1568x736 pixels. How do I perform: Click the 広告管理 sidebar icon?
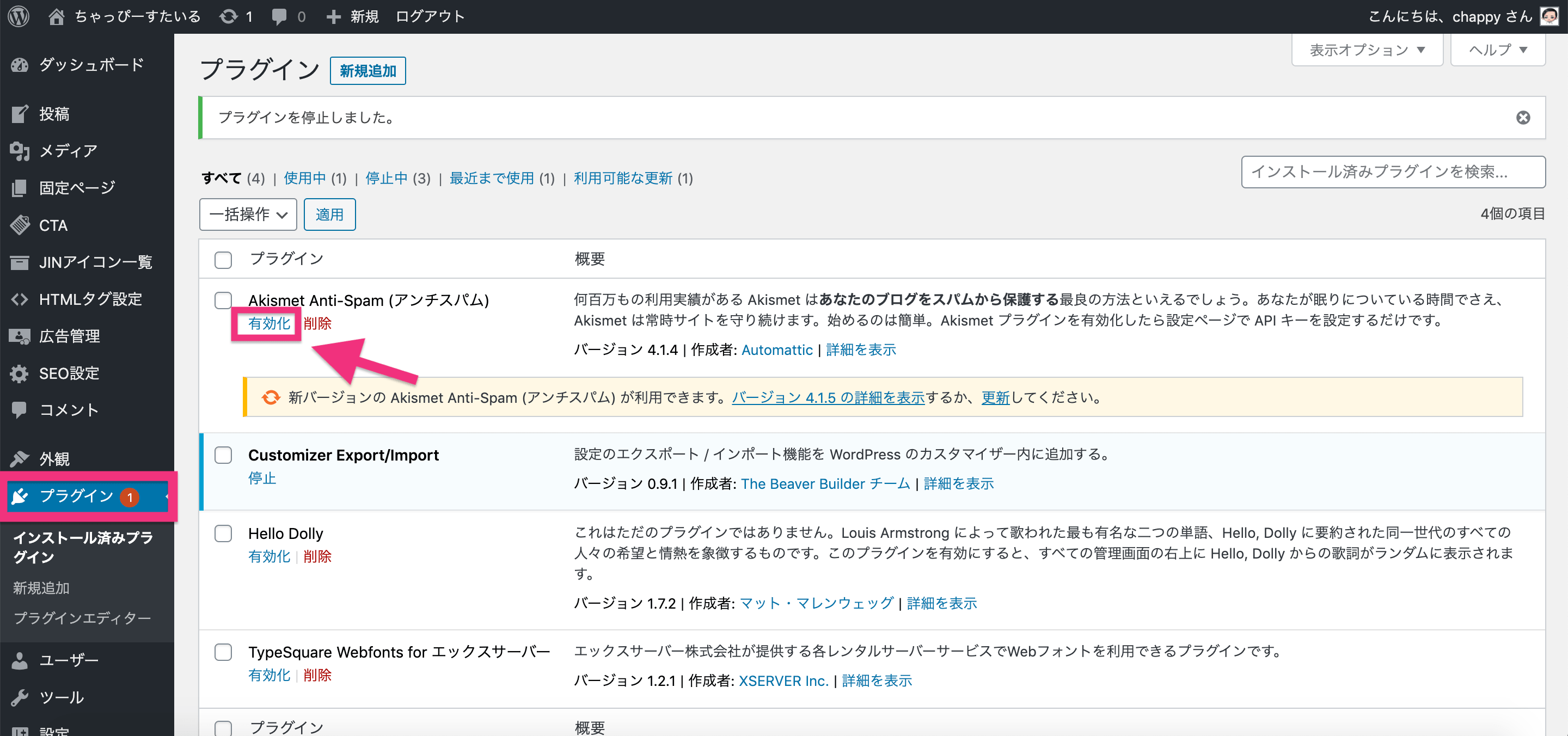(x=20, y=336)
